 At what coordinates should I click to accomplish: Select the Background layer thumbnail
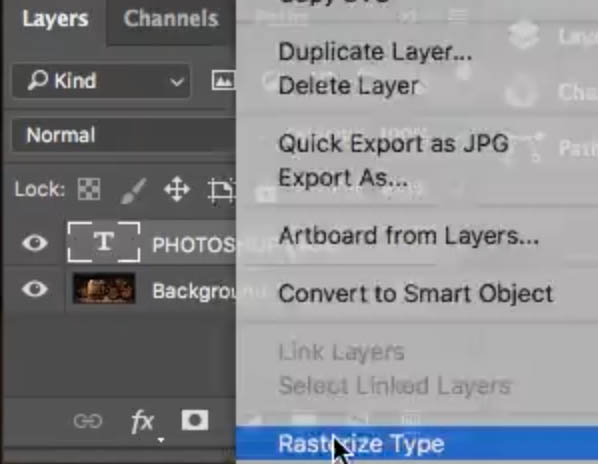click(x=104, y=289)
